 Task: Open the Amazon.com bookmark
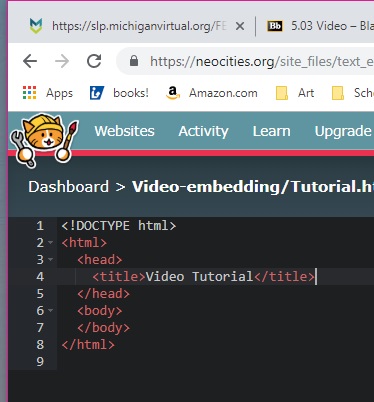(x=212, y=93)
